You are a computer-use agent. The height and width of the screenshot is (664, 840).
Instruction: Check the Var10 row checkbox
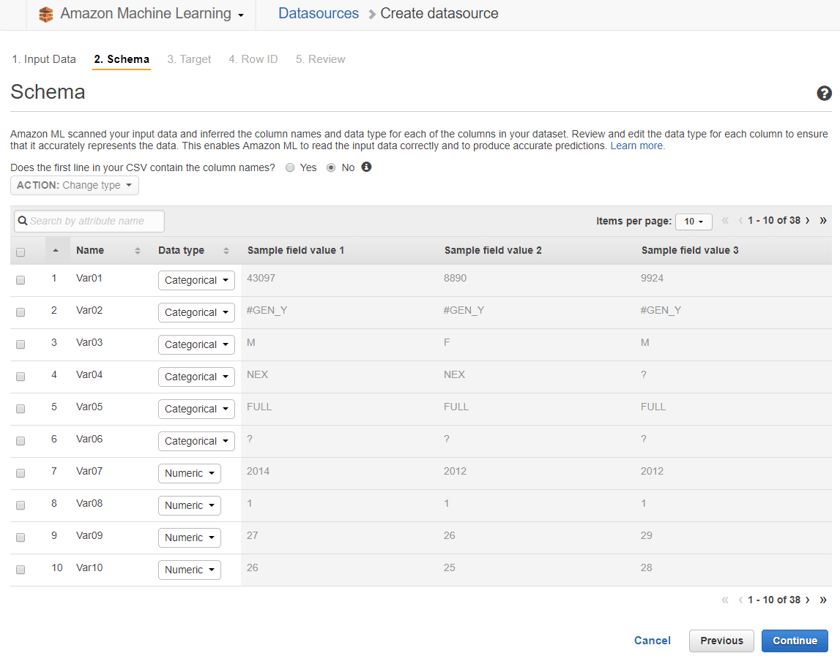20,569
